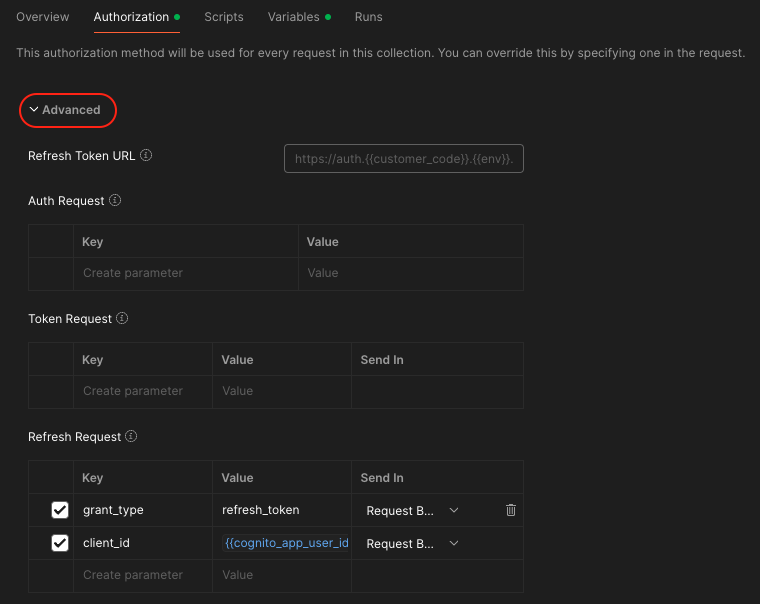This screenshot has height=604, width=760.
Task: Open Send In dropdown for grant_type
Action: (x=412, y=510)
